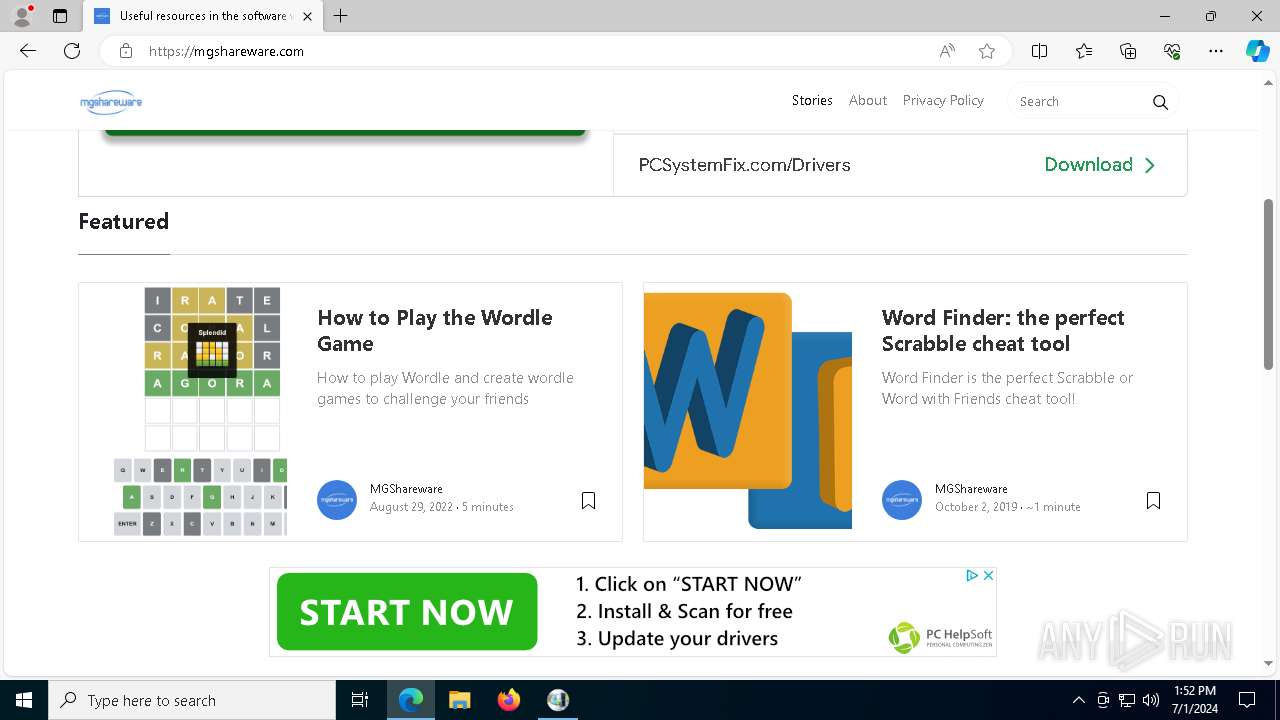Screen dimensions: 1280x720
Task: Refresh the current page
Action: click(72, 51)
